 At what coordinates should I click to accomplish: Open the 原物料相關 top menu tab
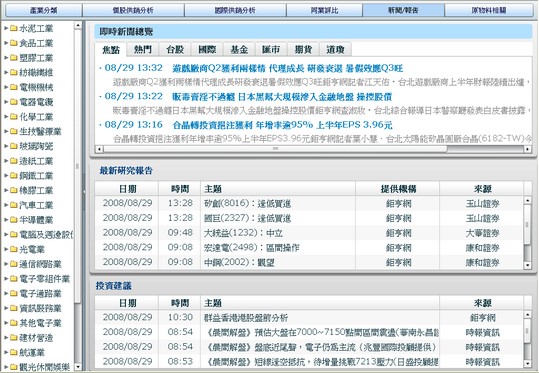point(488,10)
